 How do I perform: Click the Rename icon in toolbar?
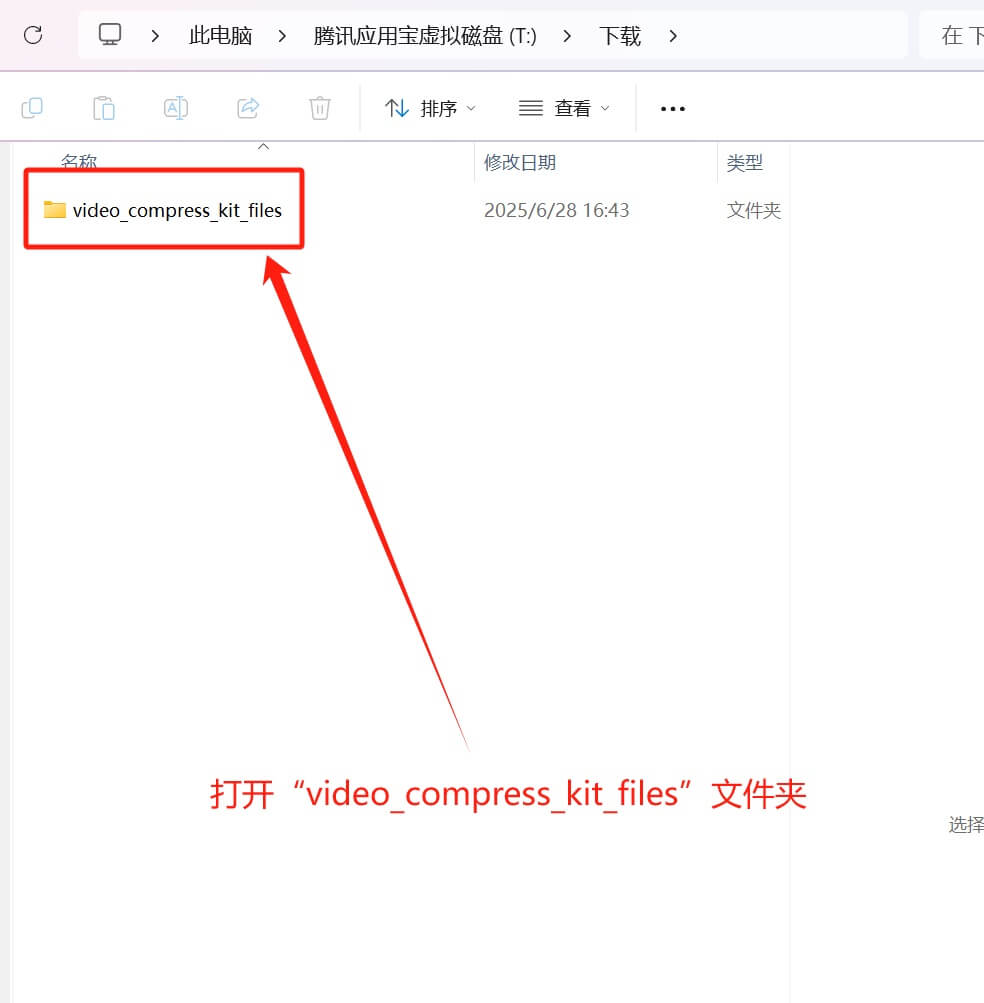tap(176, 108)
